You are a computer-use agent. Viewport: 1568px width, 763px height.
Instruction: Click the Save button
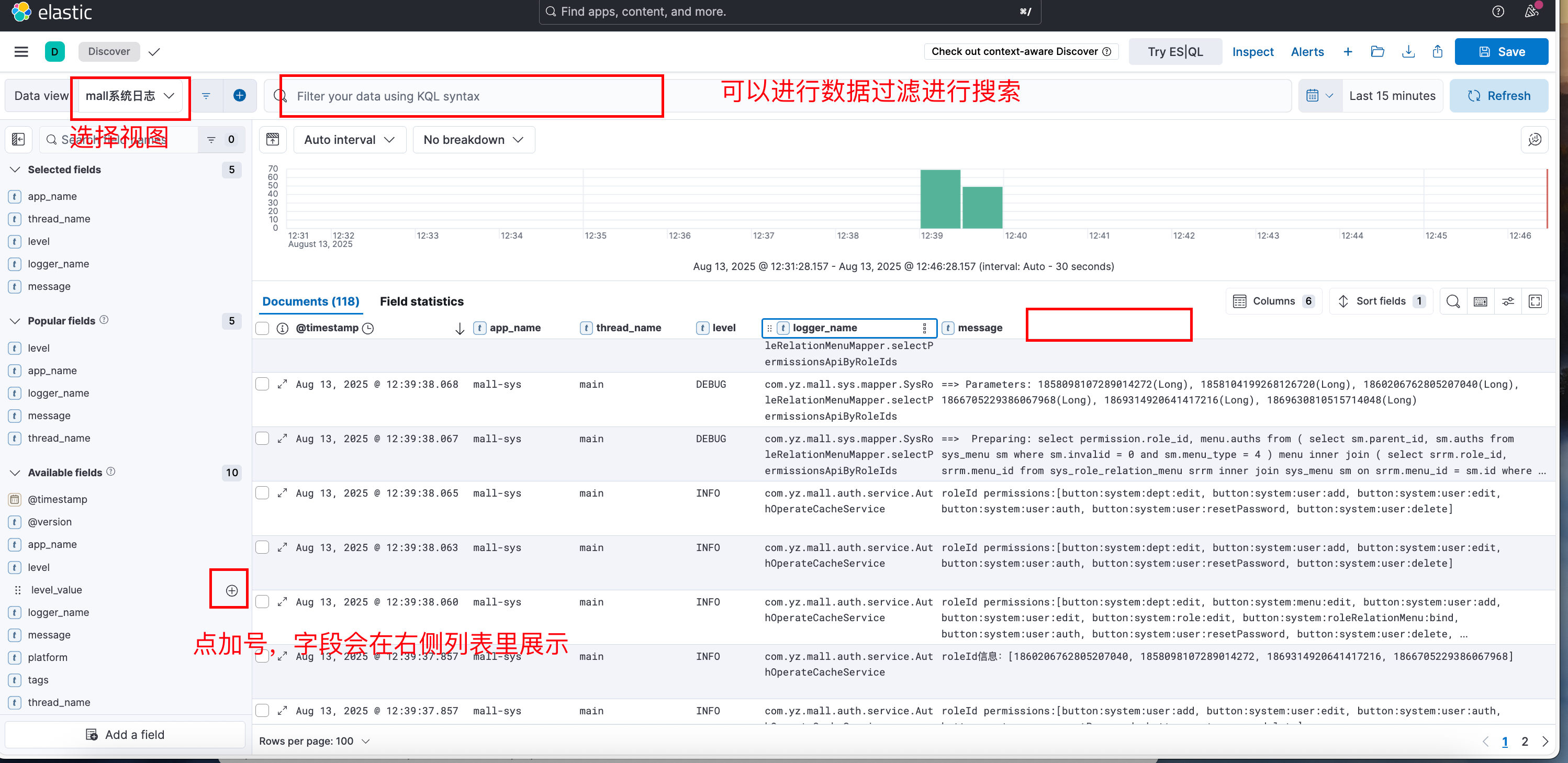(1501, 52)
